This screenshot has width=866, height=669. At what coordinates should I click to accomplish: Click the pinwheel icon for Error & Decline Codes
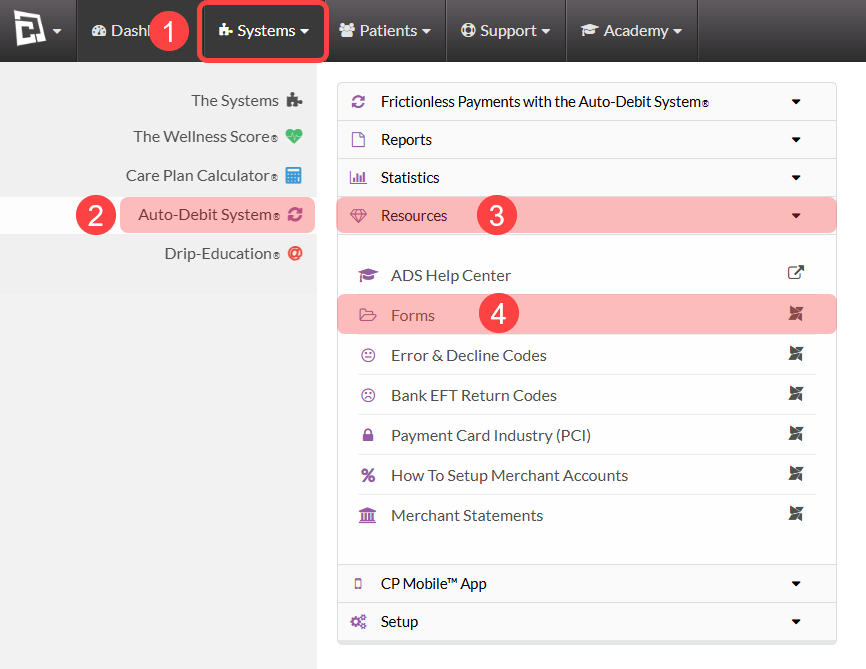pos(795,354)
